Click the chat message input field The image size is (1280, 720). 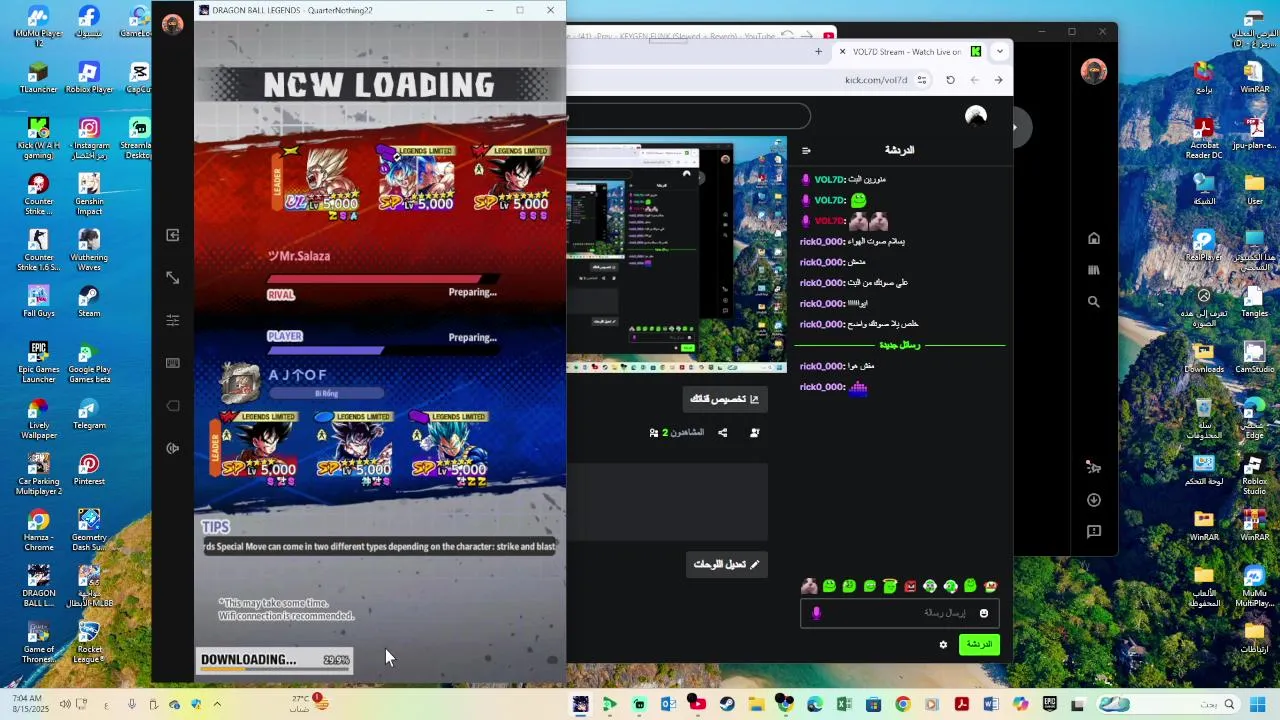click(x=900, y=613)
